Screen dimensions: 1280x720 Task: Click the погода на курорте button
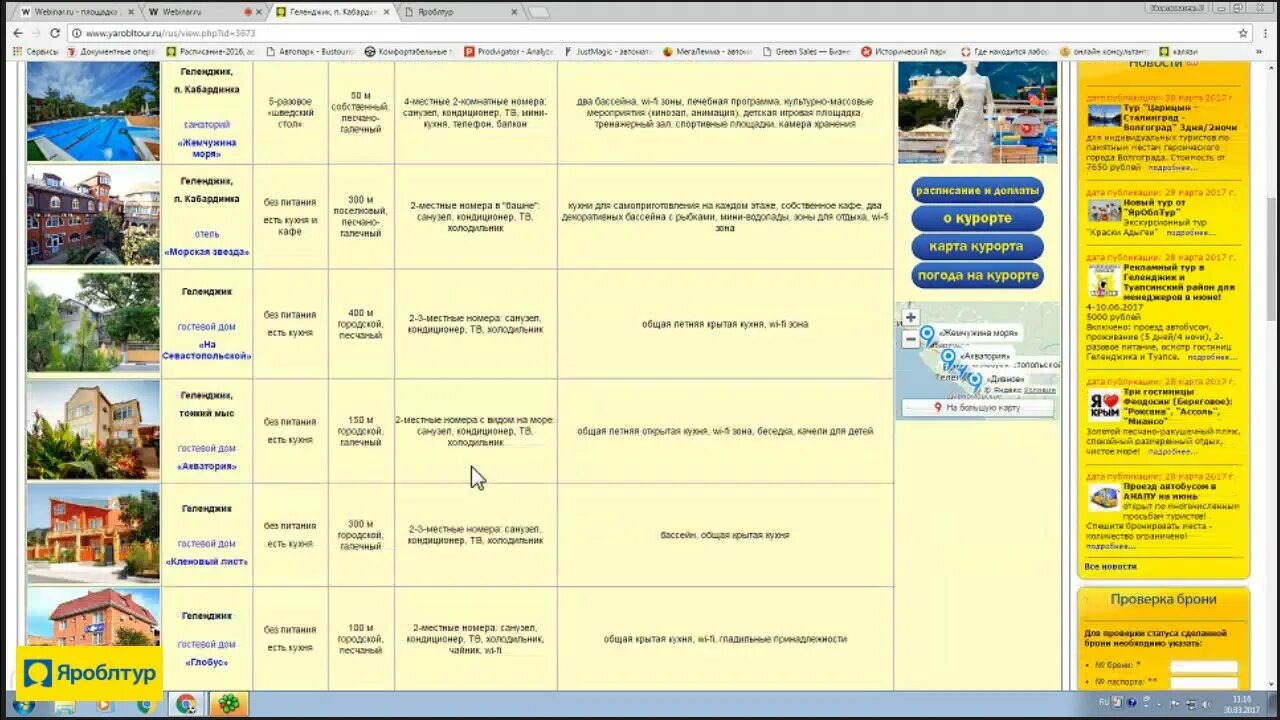point(977,275)
